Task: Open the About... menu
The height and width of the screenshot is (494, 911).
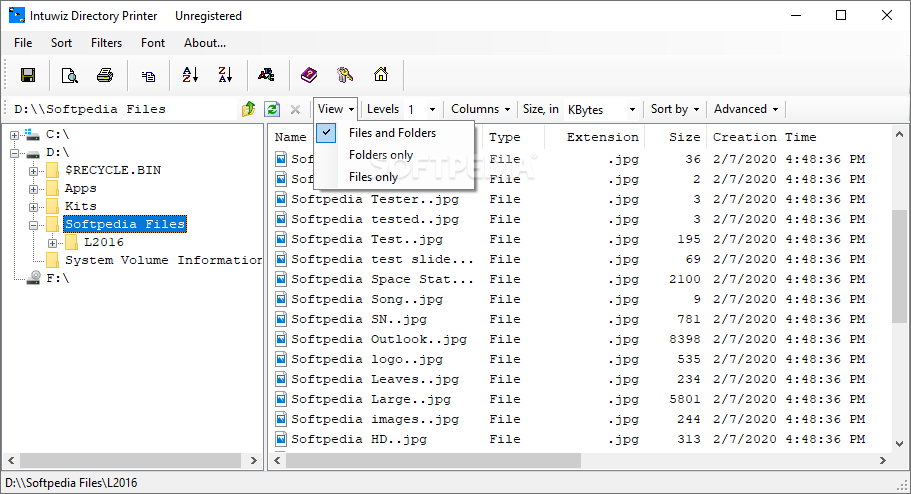Action: coord(205,42)
